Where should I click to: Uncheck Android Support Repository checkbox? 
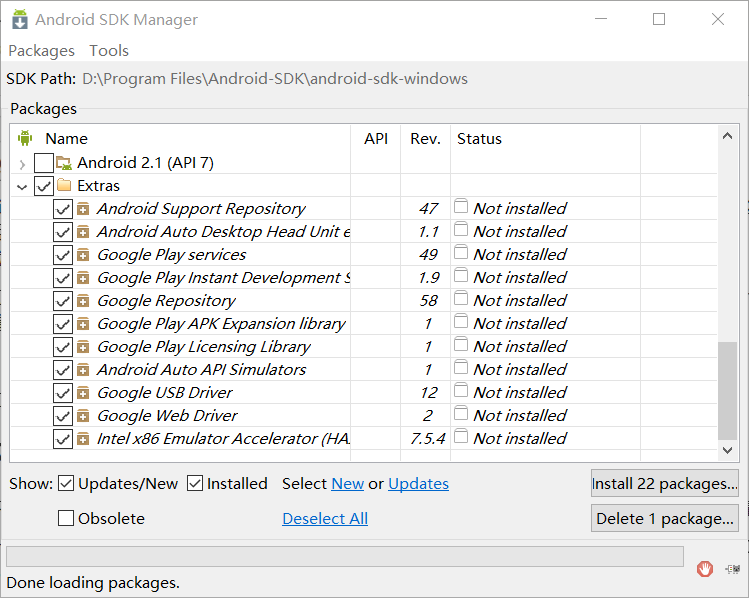pyautogui.click(x=63, y=209)
